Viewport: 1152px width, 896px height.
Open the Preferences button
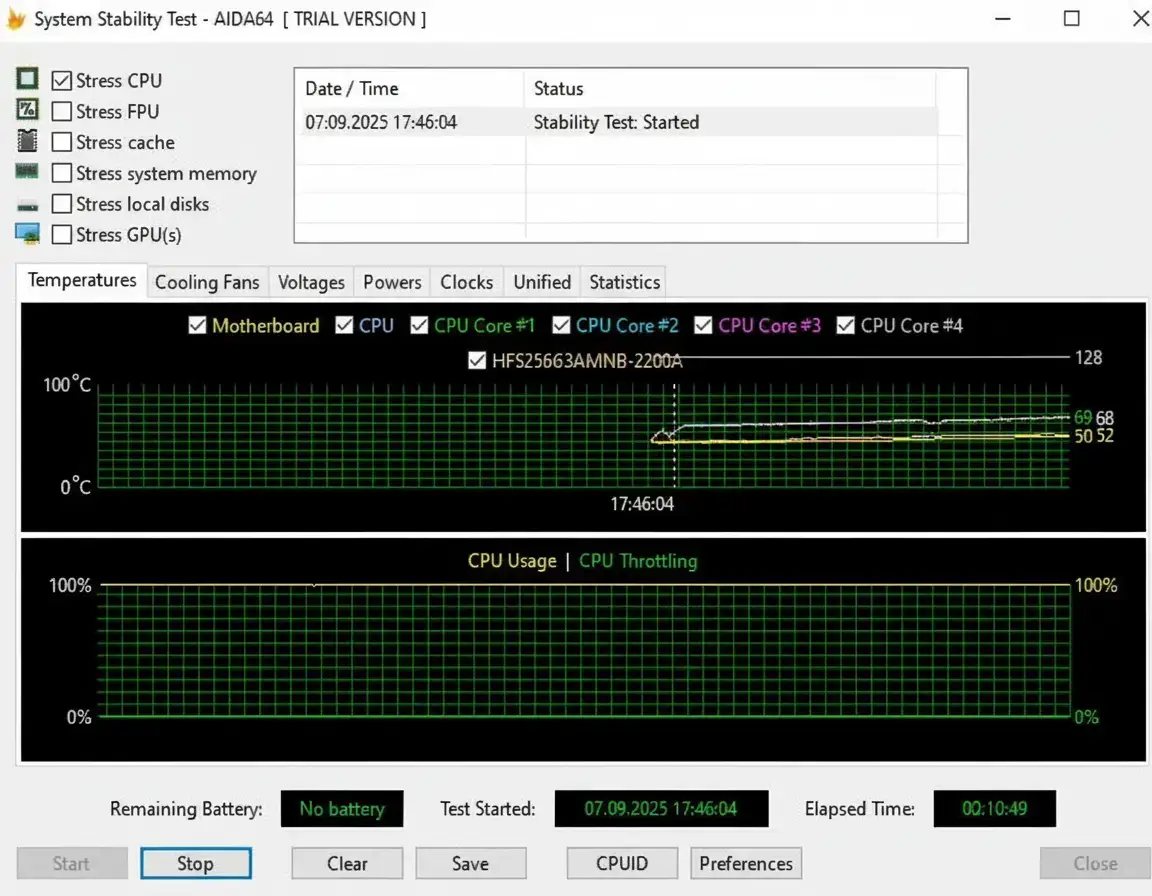(x=746, y=863)
